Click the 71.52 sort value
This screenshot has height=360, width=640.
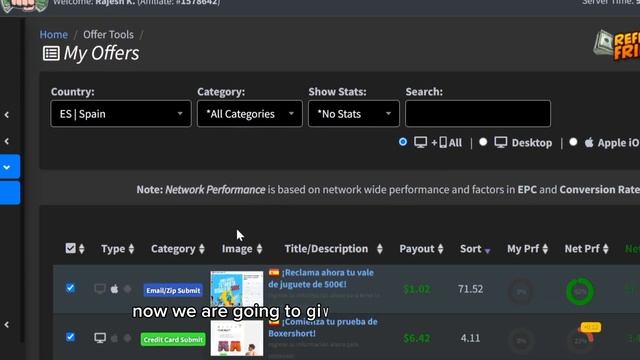point(470,289)
